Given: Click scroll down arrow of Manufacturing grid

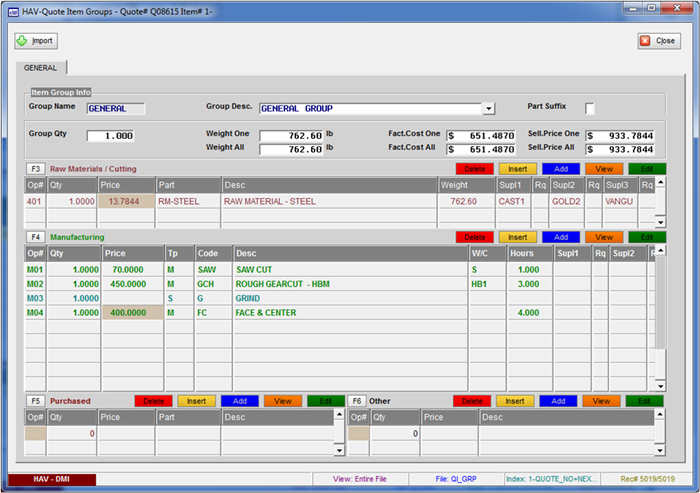Looking at the screenshot, I should [x=661, y=386].
